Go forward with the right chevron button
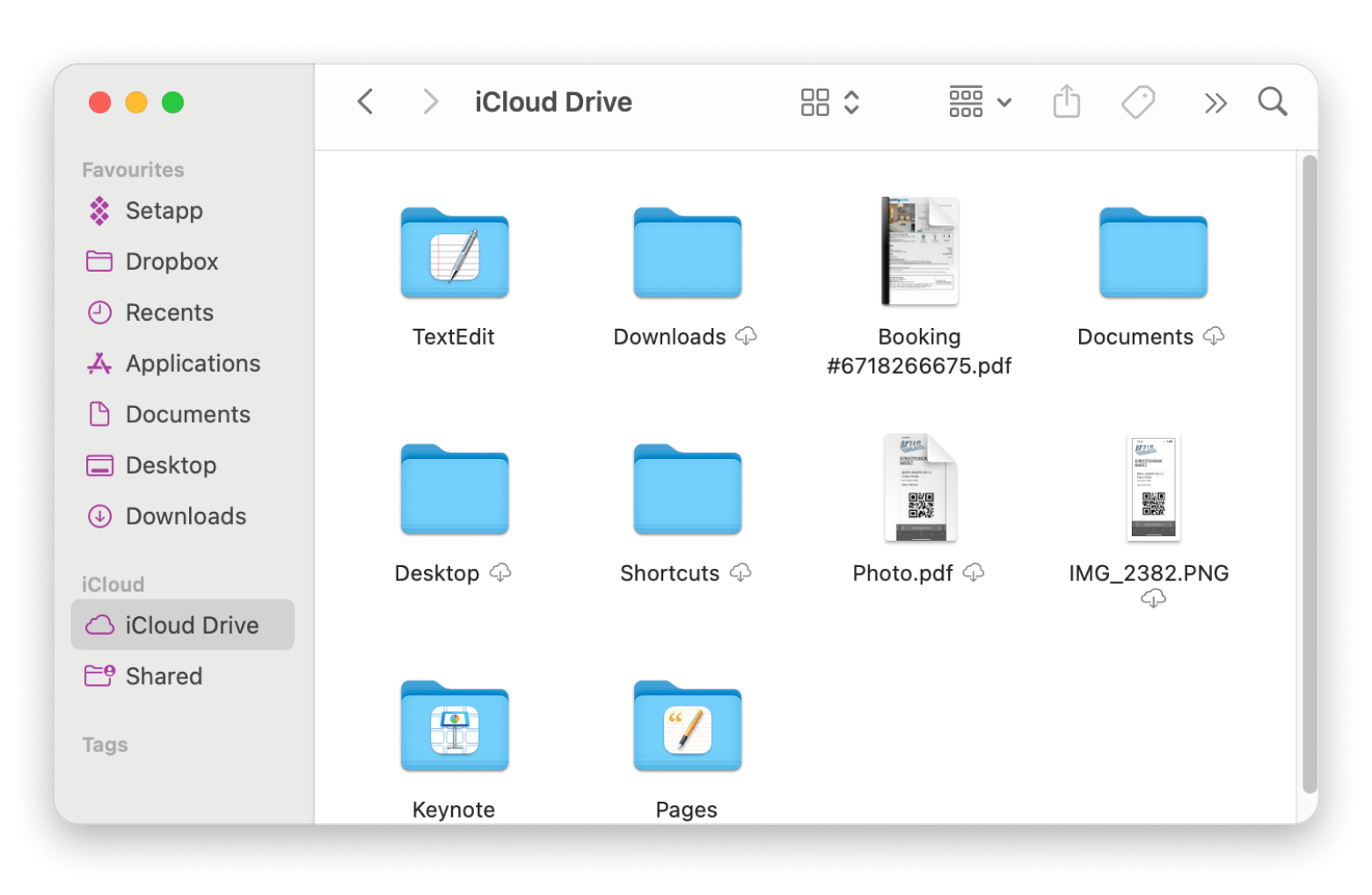 (430, 102)
